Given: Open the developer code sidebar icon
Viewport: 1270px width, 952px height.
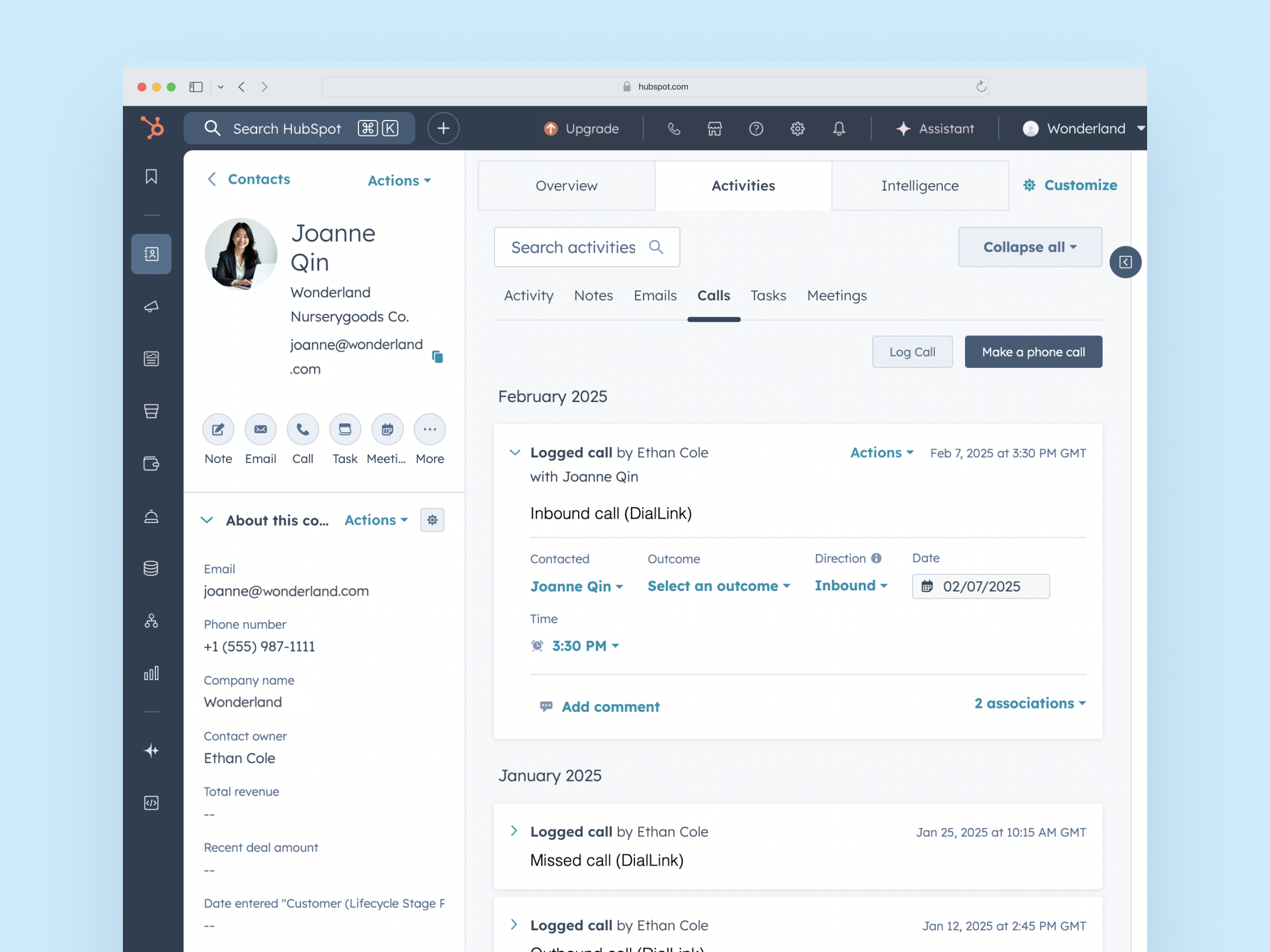Looking at the screenshot, I should pyautogui.click(x=151, y=803).
